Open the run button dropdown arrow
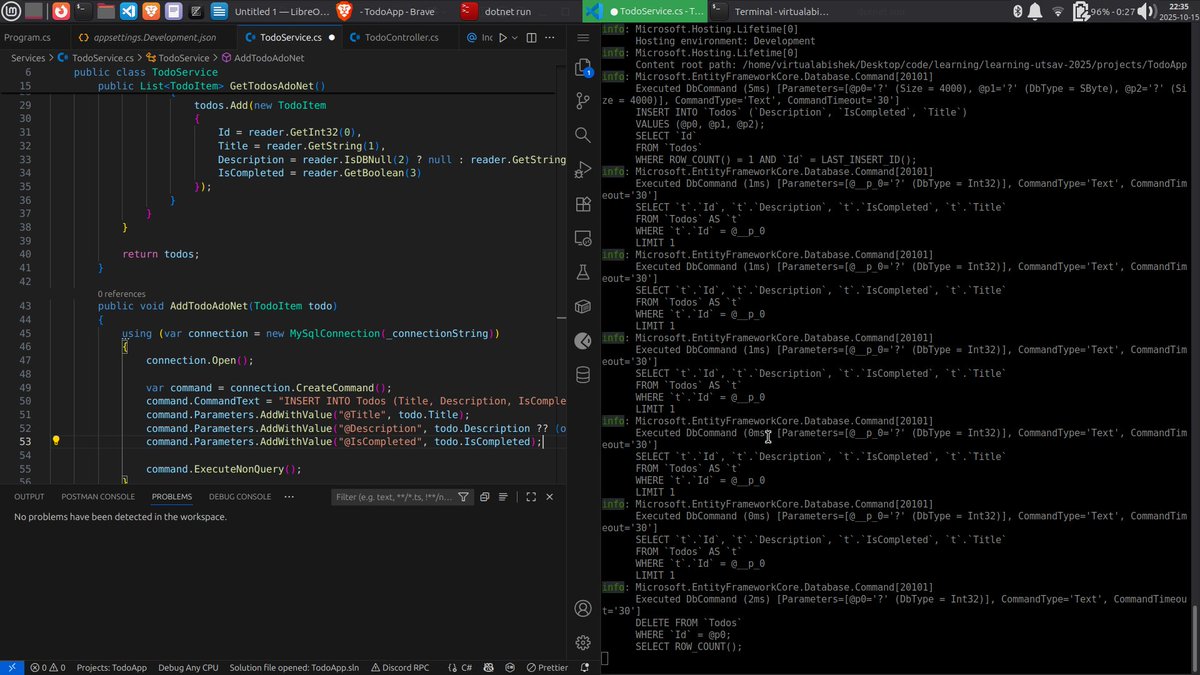1200x675 pixels. [517, 37]
